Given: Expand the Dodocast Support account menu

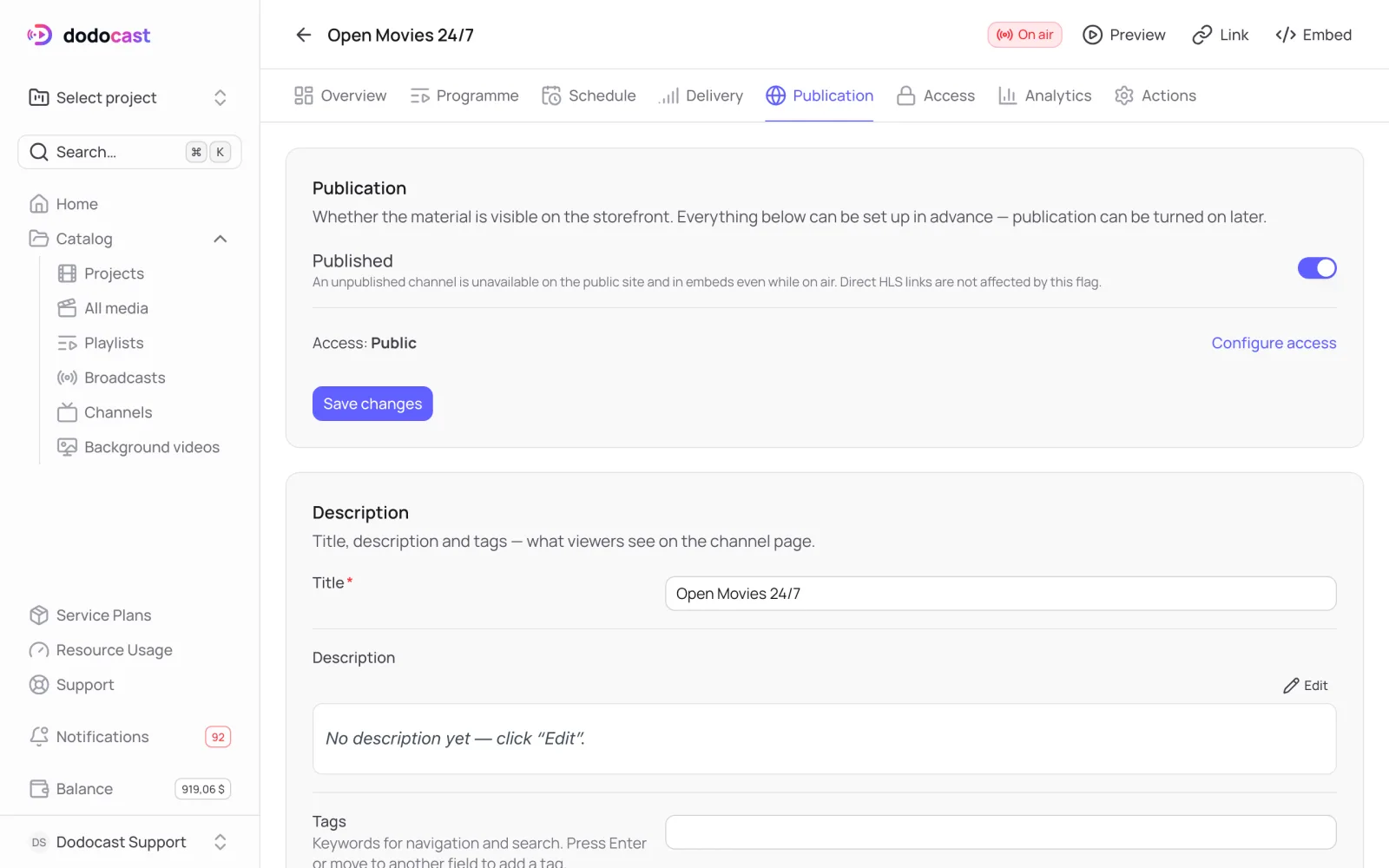Looking at the screenshot, I should tap(129, 842).
